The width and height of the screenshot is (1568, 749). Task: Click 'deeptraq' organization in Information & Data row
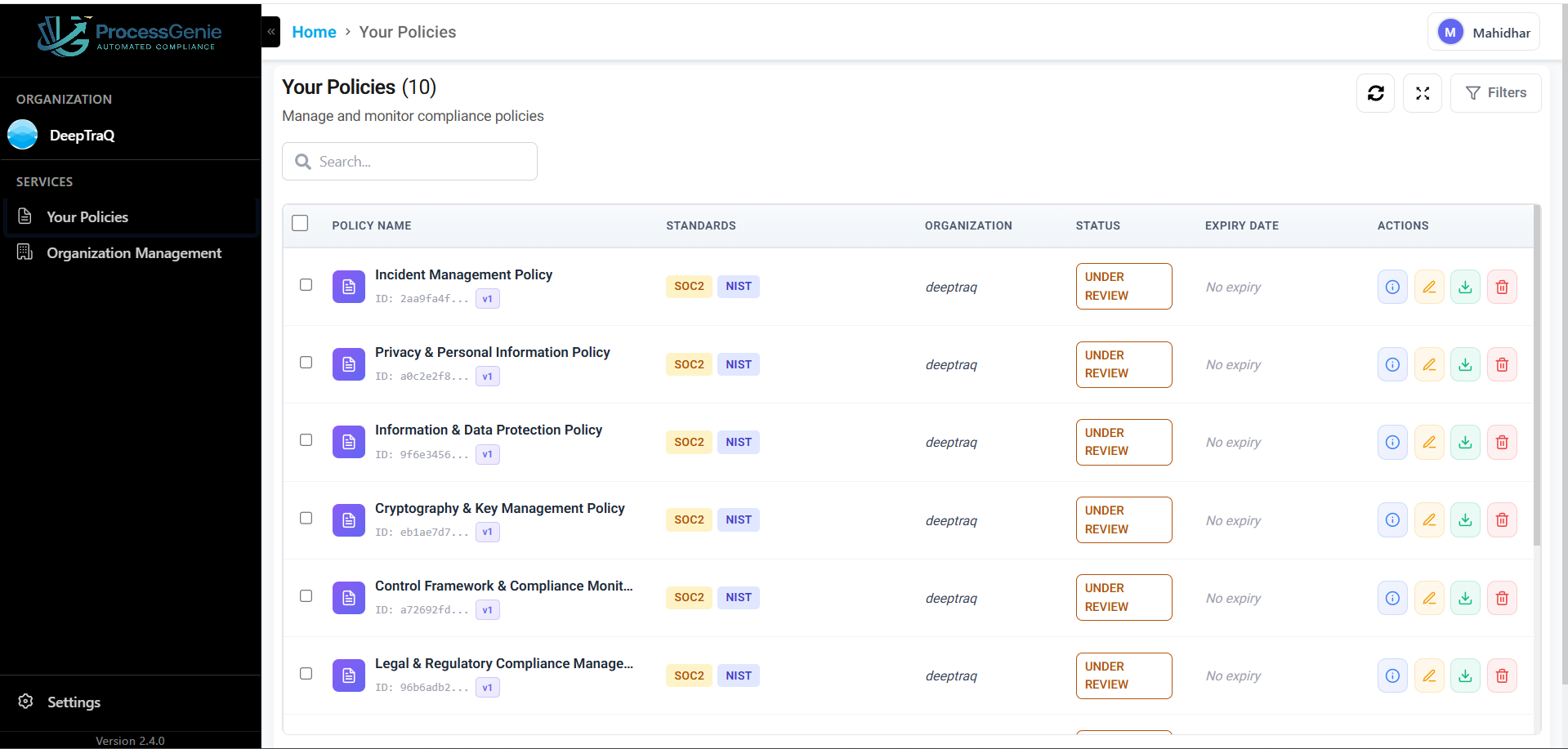[951, 442]
